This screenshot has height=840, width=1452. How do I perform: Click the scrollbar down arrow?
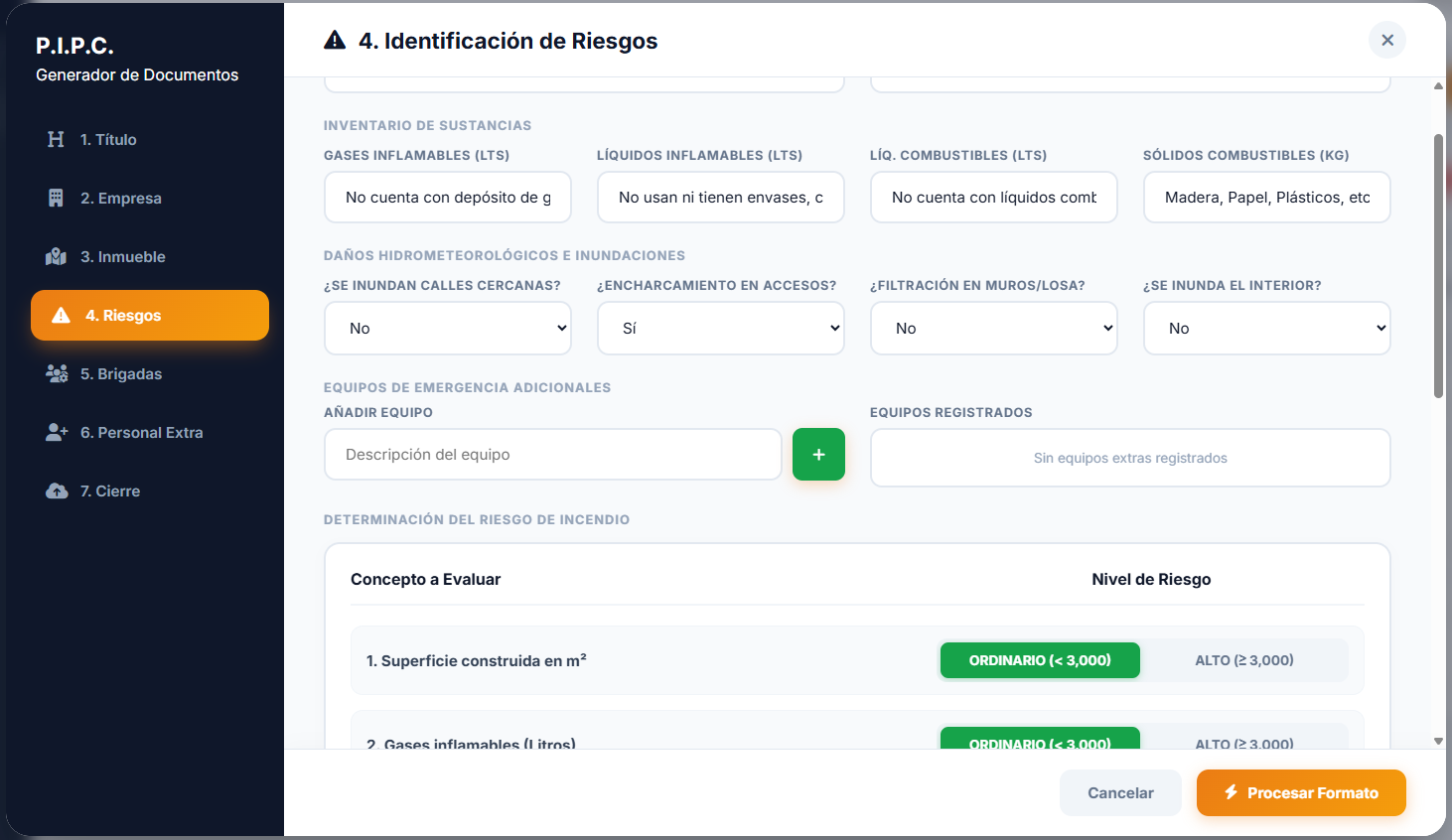pyautogui.click(x=1438, y=741)
